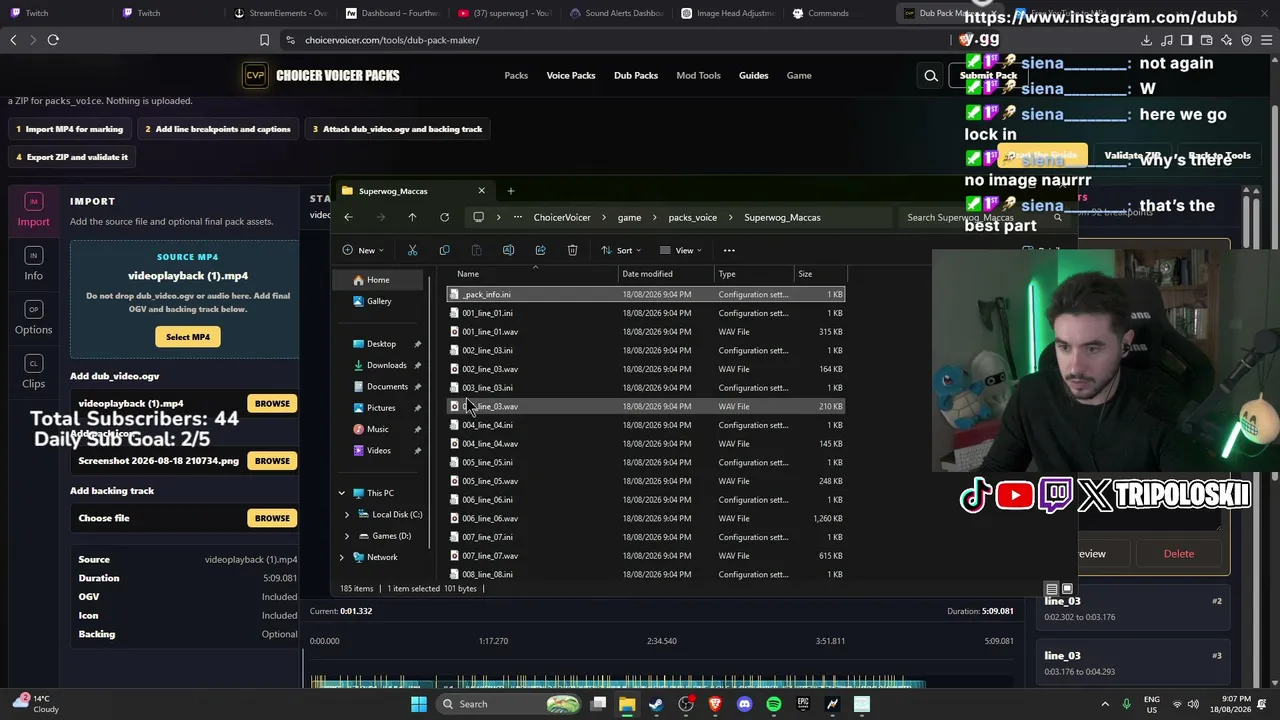This screenshot has height=720, width=1280.
Task: Click the Submit Pack button
Action: click(988, 76)
